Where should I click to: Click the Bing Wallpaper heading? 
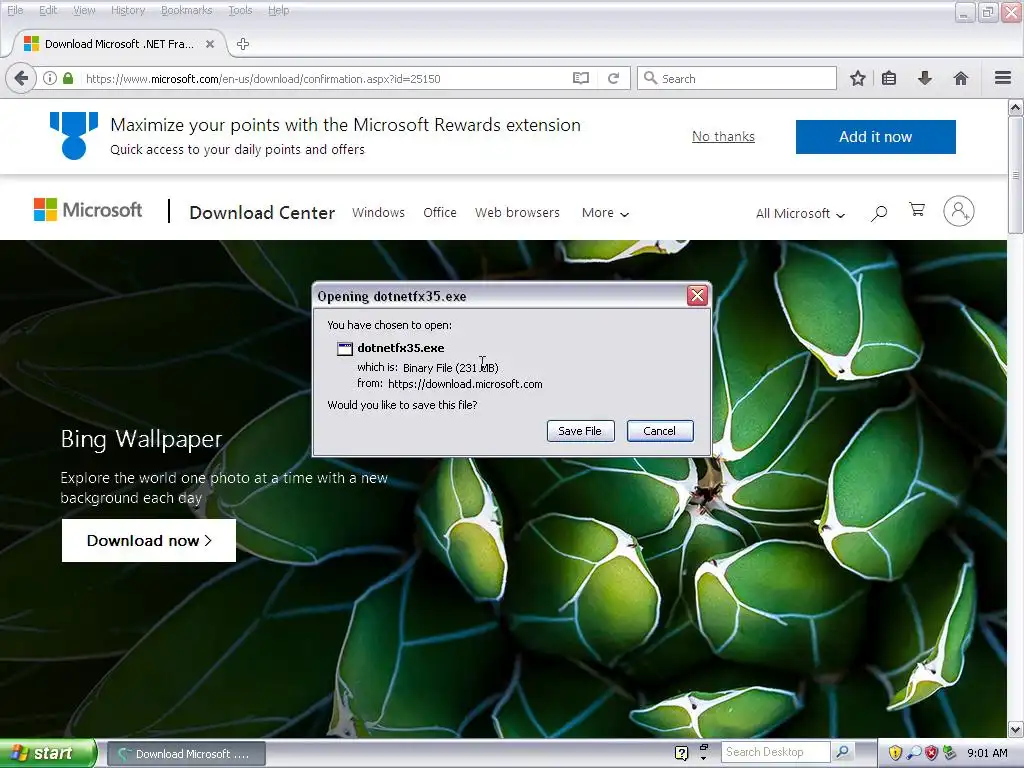pyautogui.click(x=141, y=439)
